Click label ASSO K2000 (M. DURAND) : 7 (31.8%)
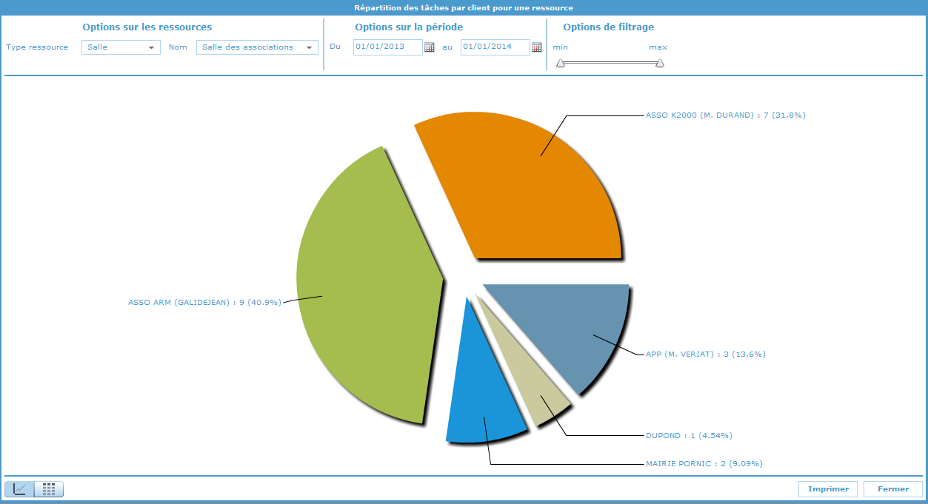 point(725,115)
